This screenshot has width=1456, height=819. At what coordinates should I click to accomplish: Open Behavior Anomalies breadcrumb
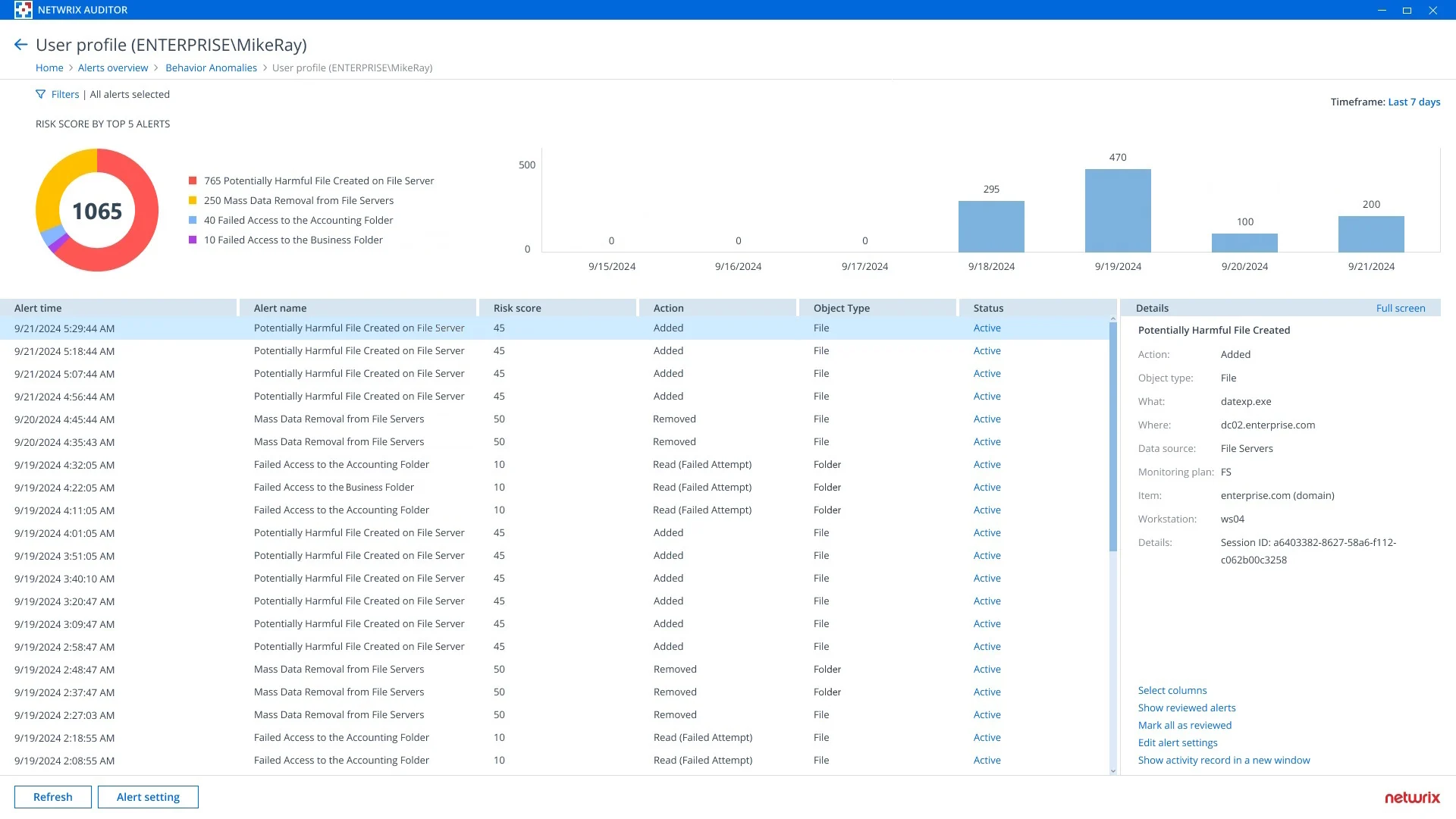tap(211, 68)
